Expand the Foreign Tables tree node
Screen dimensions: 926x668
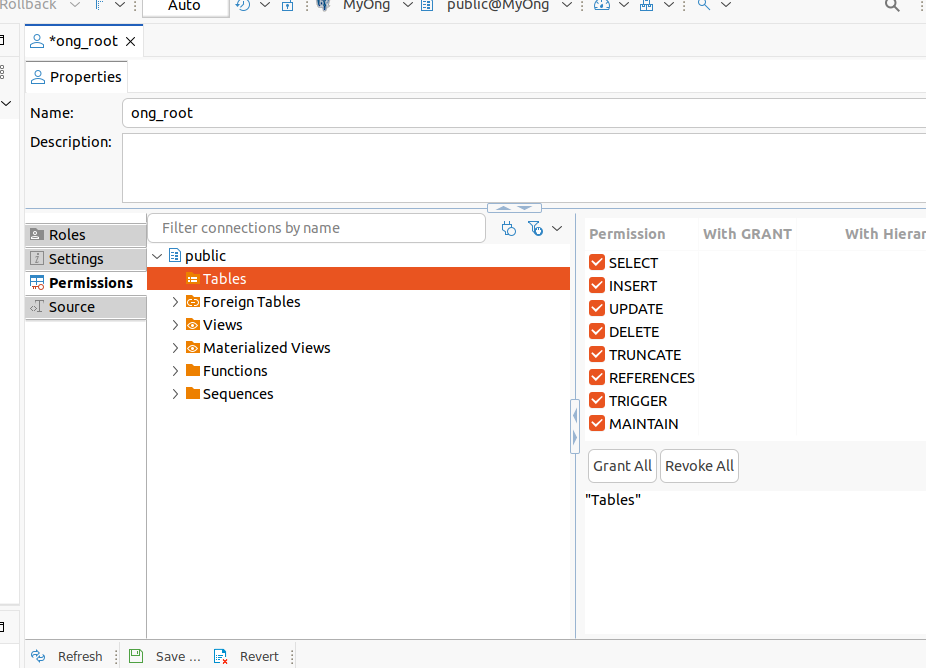coord(176,301)
